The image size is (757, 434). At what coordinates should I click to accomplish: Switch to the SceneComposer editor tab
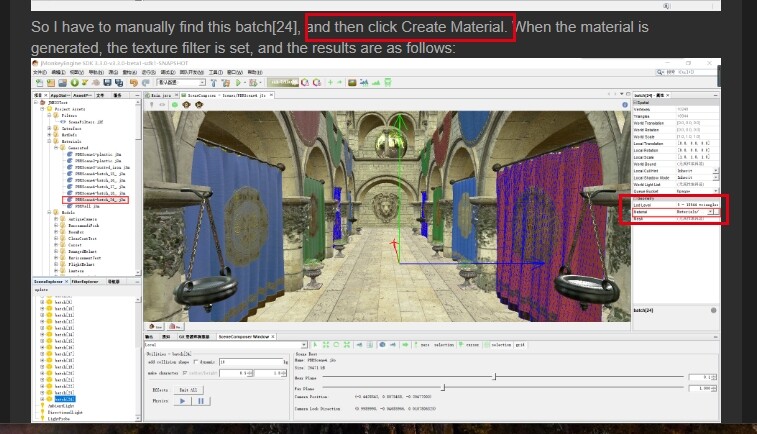coord(225,95)
